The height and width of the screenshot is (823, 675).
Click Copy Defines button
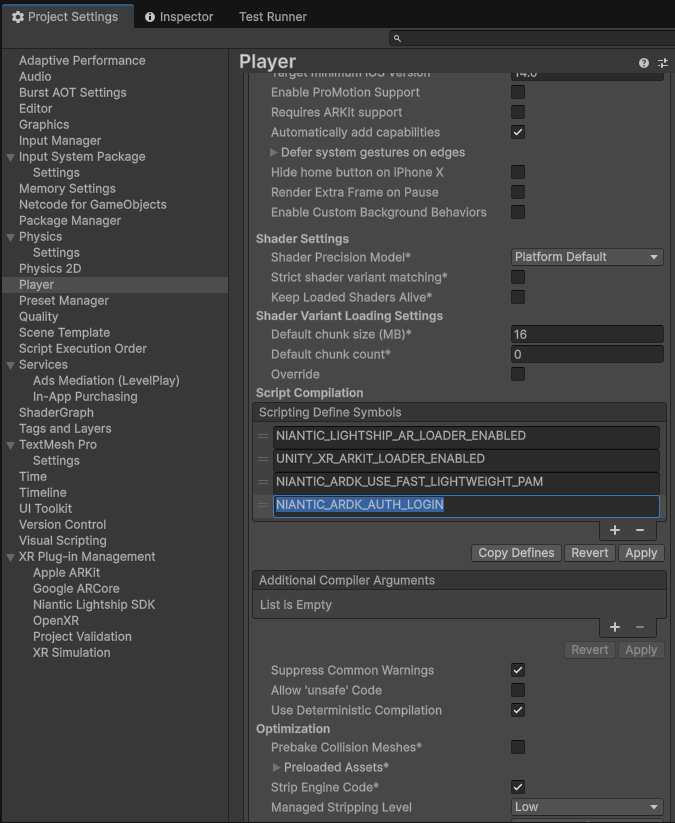coord(516,553)
